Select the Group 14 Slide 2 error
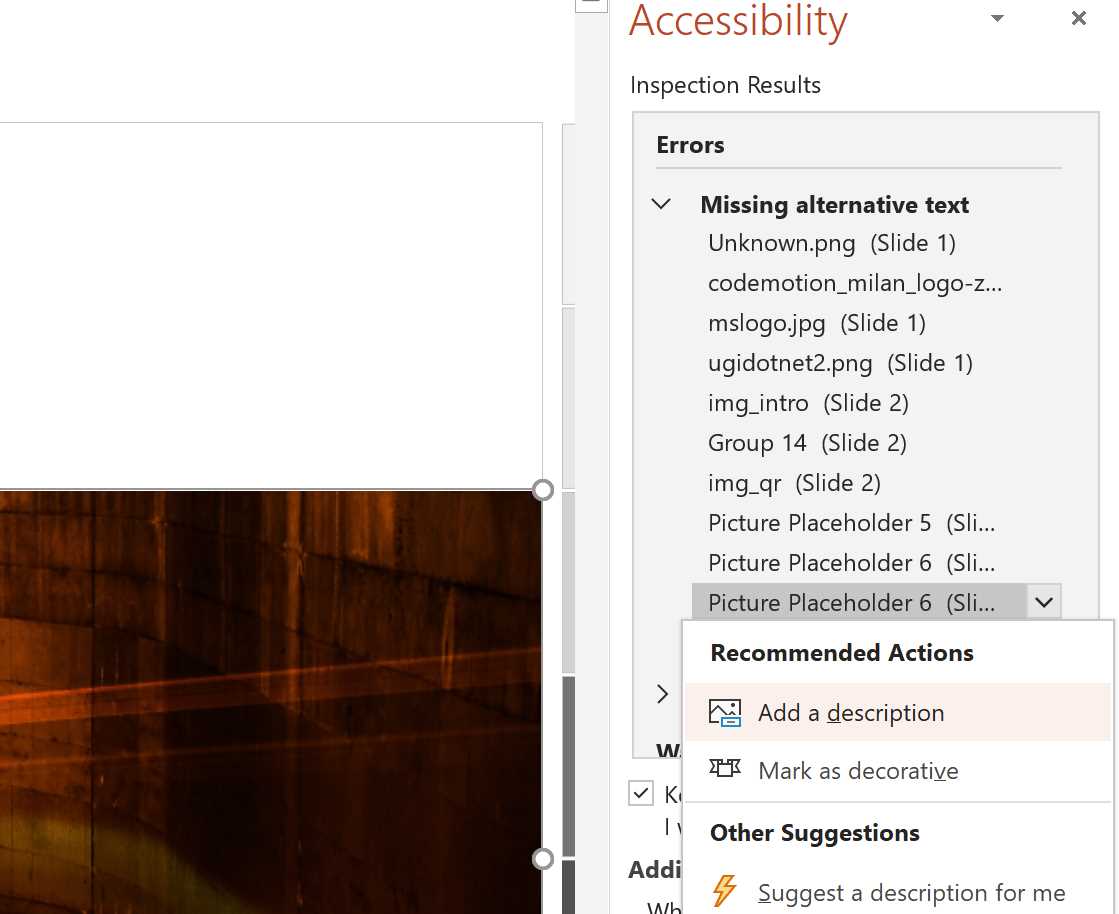Image resolution: width=1119 pixels, height=914 pixels. pos(806,442)
